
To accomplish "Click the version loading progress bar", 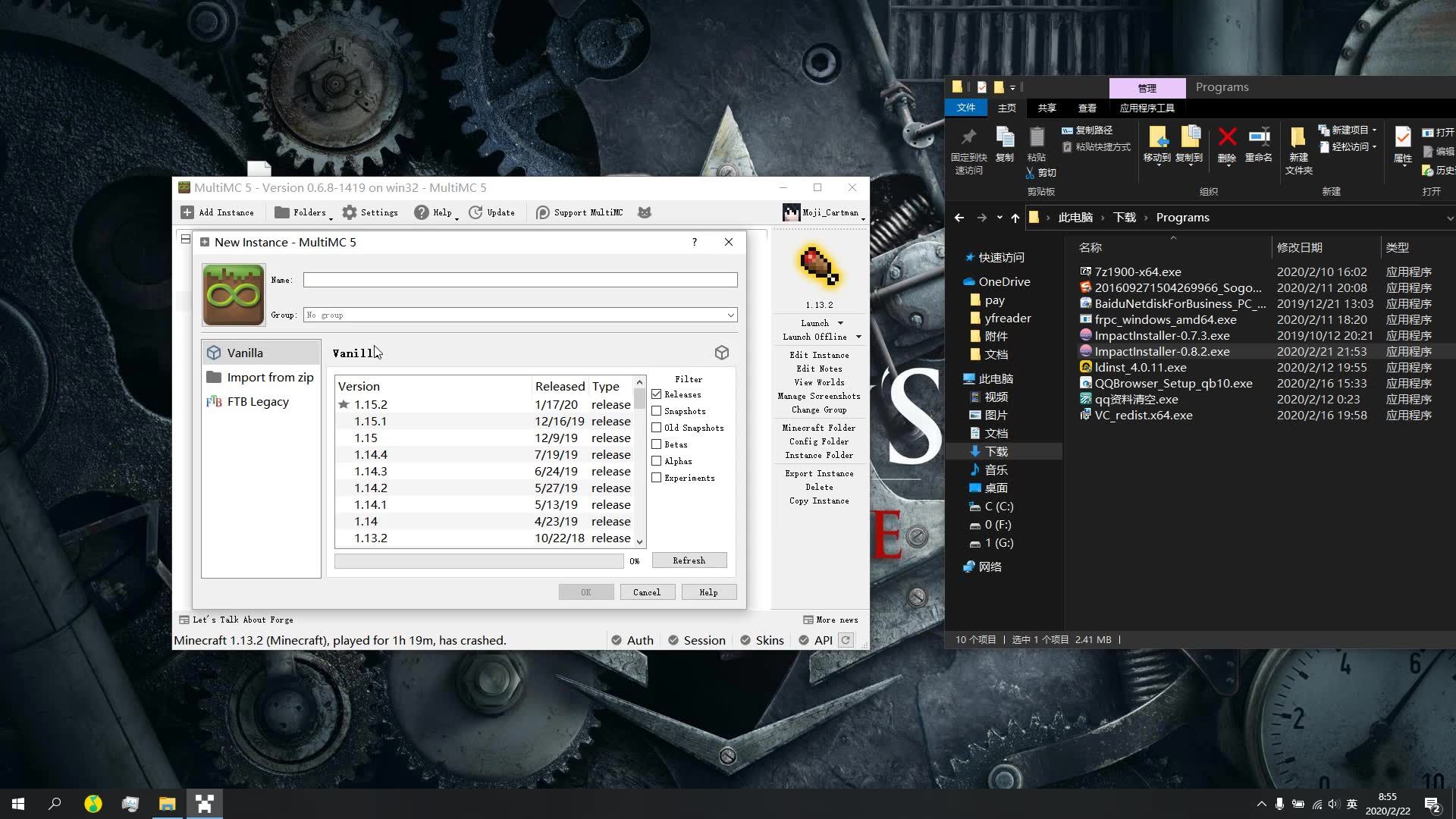I will (x=479, y=560).
